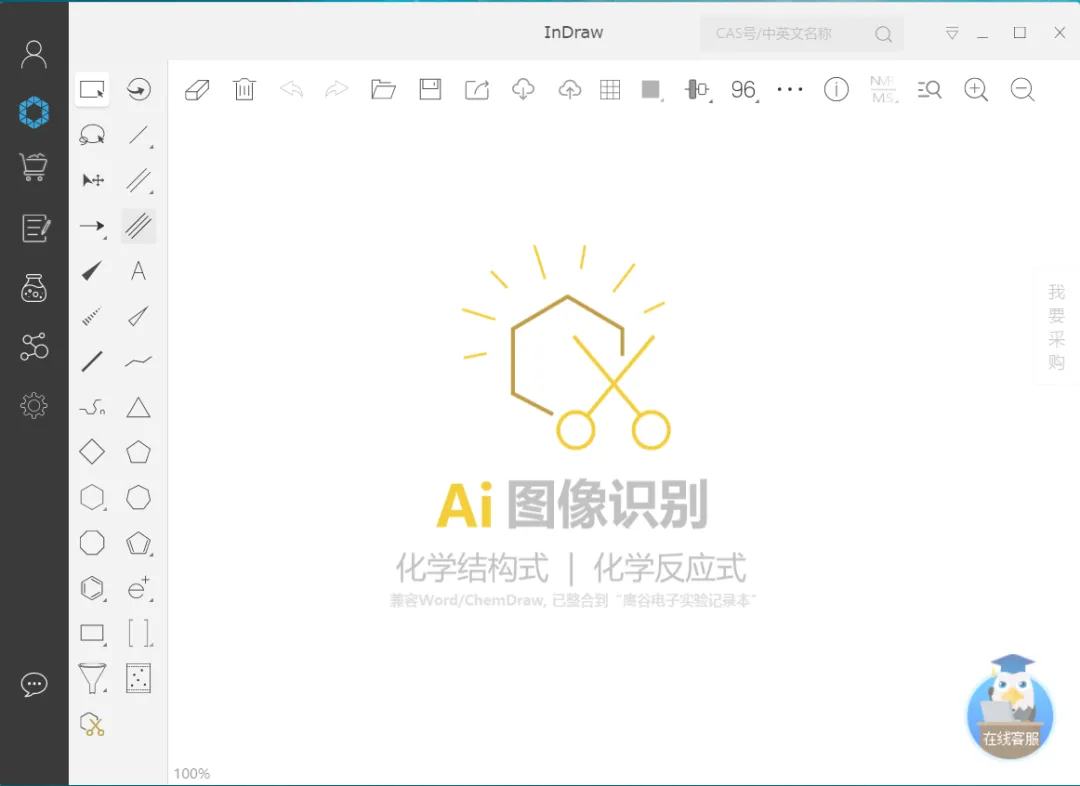Image resolution: width=1080 pixels, height=786 pixels.
Task: Choose the rectangle shape tool
Action: (x=92, y=634)
